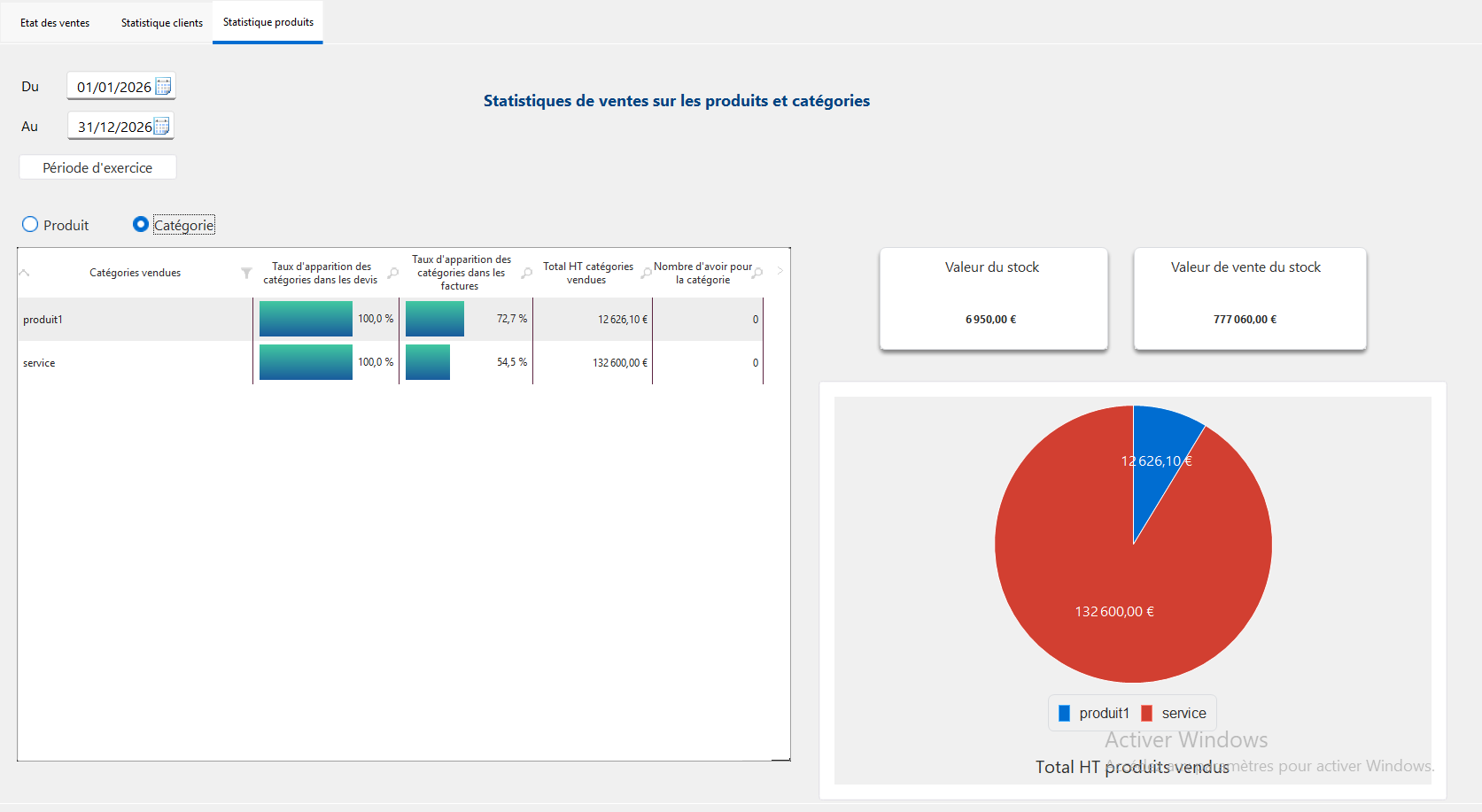Sort by Catégories vendues column header
The image size is (1482, 812).
pos(135,273)
